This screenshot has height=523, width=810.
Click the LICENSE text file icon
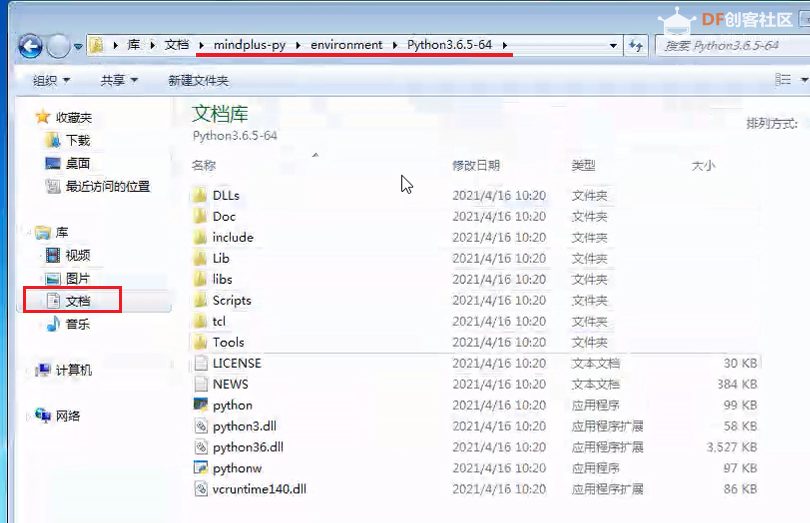200,363
